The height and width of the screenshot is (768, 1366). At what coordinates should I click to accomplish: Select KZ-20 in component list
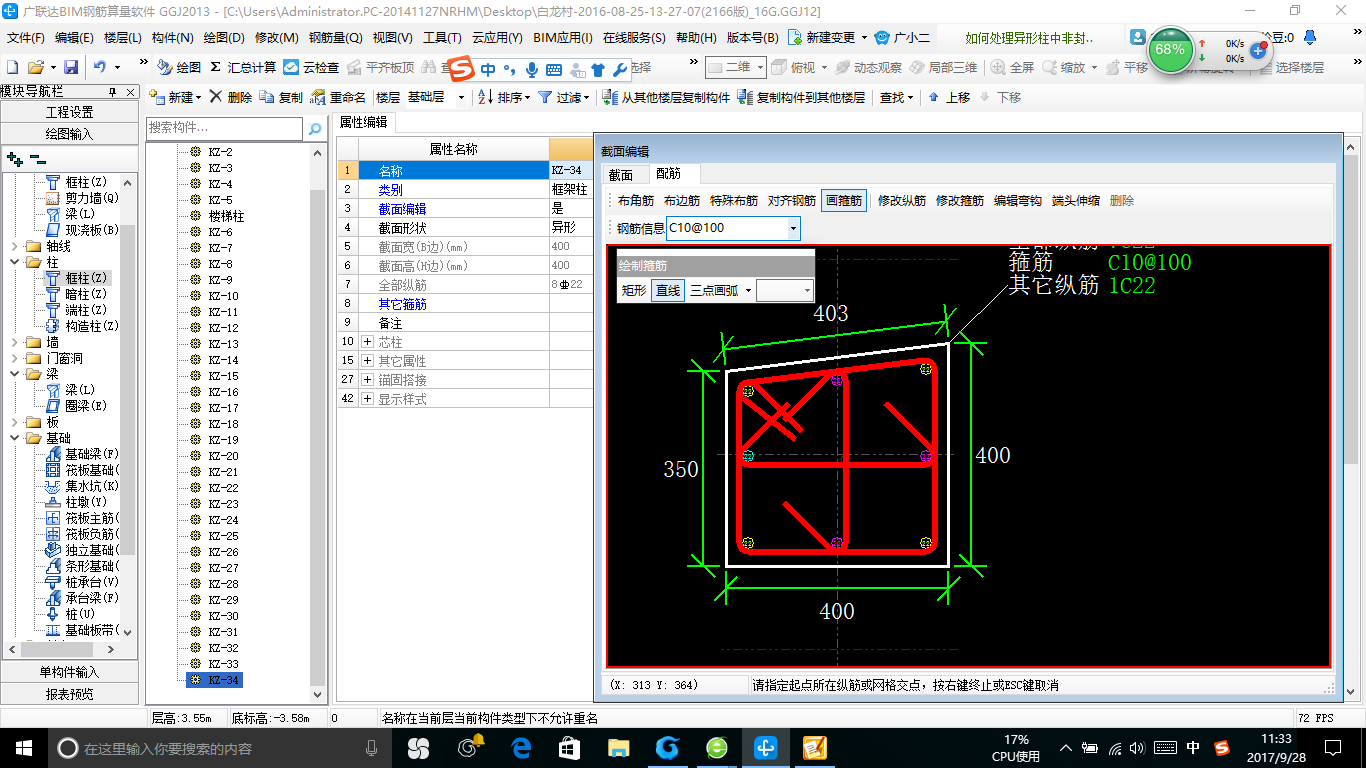tap(223, 456)
